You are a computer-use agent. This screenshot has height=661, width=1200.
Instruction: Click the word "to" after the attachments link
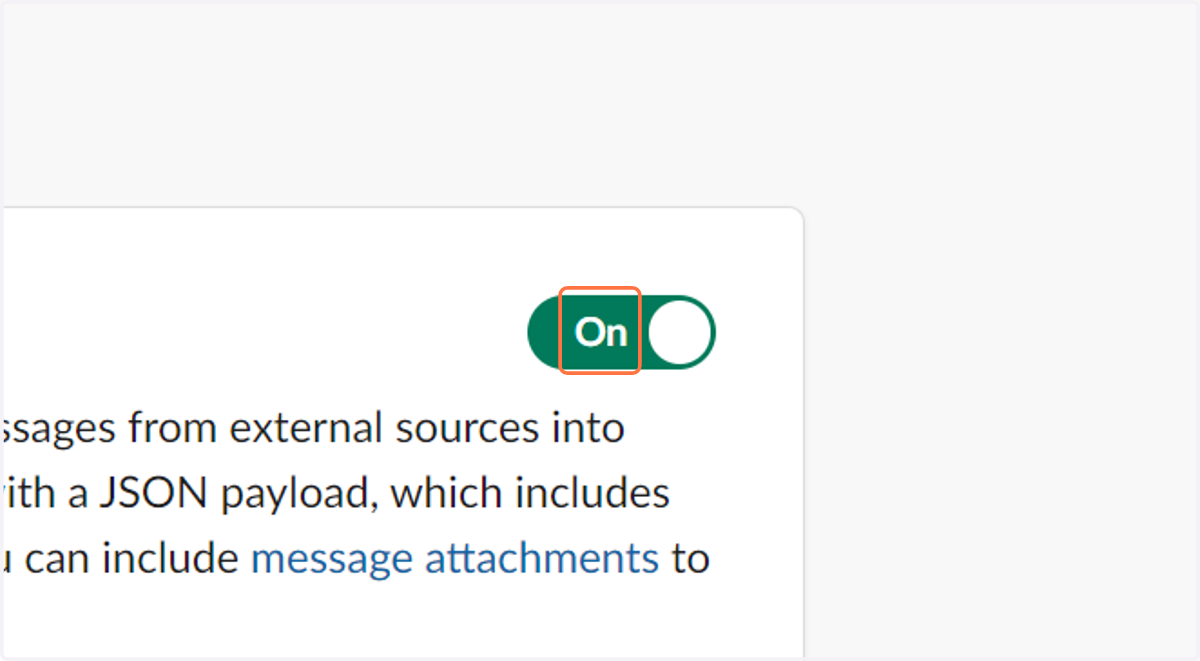(x=690, y=558)
